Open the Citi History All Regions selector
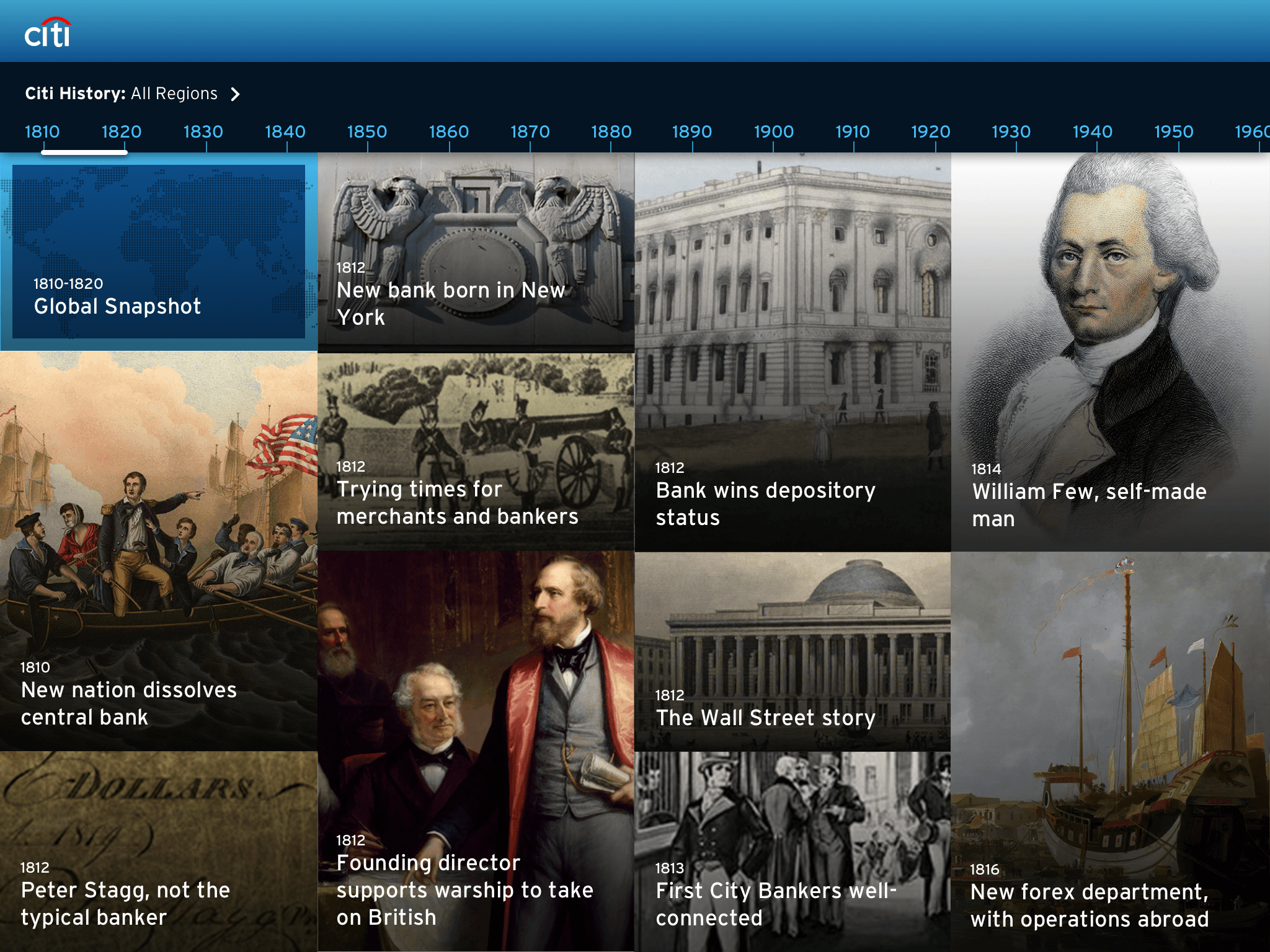The height and width of the screenshot is (952, 1270). [133, 94]
